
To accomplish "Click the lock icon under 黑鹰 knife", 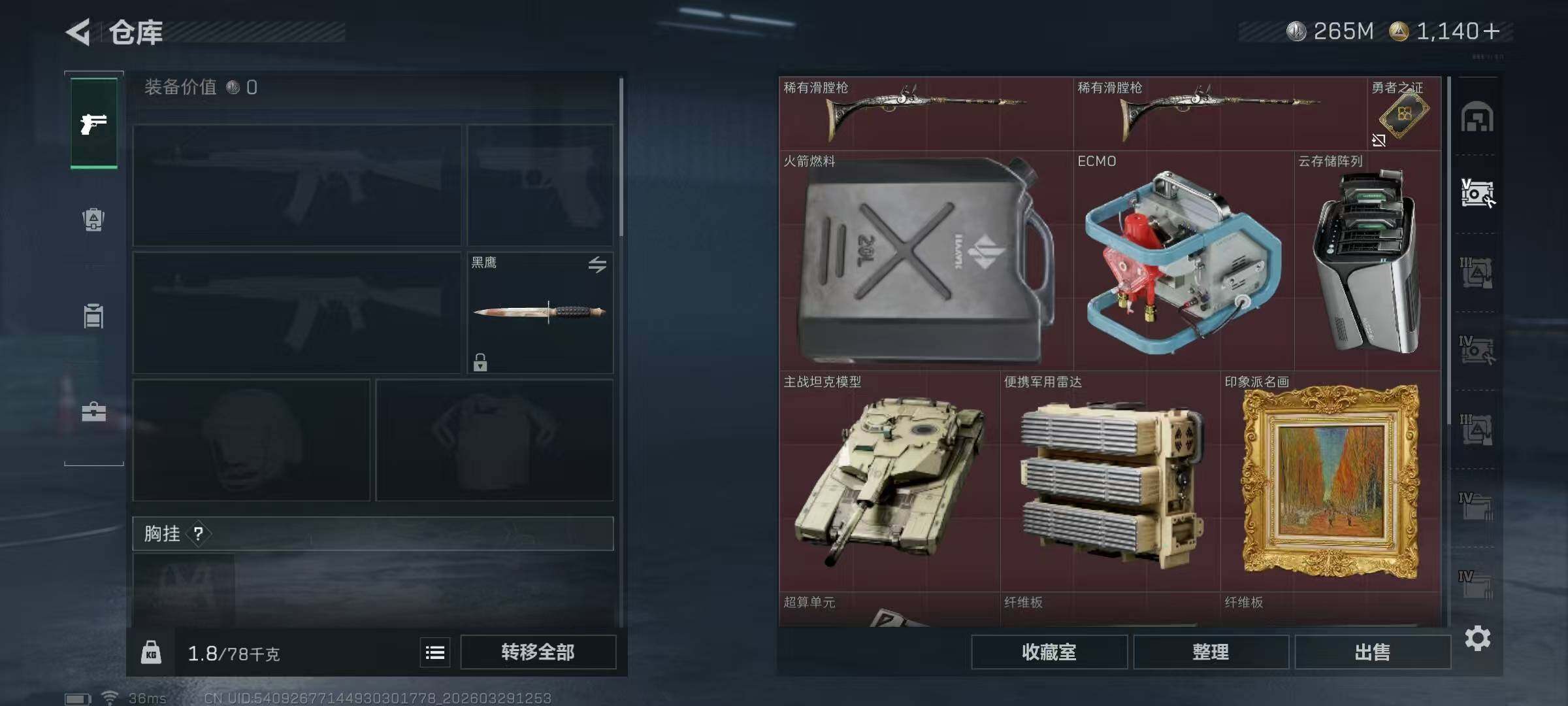I will tap(480, 362).
